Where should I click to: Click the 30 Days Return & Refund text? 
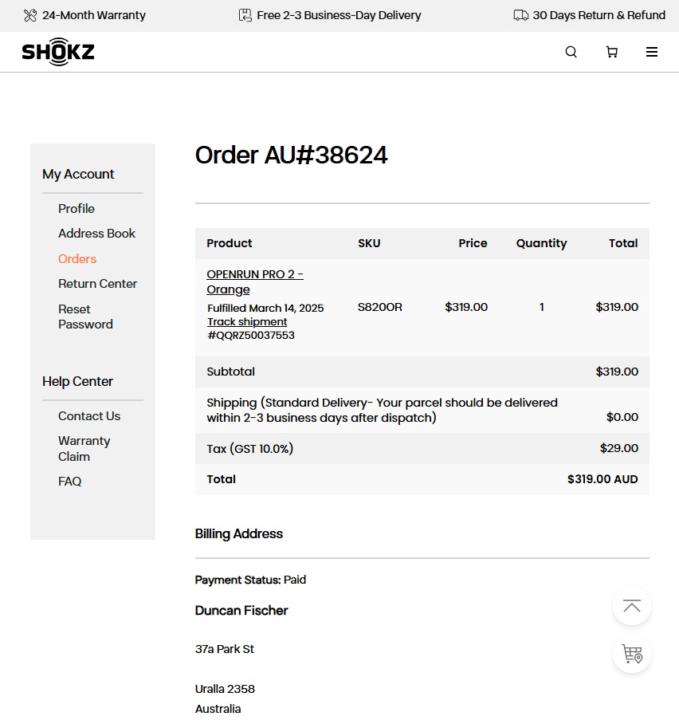pos(598,15)
